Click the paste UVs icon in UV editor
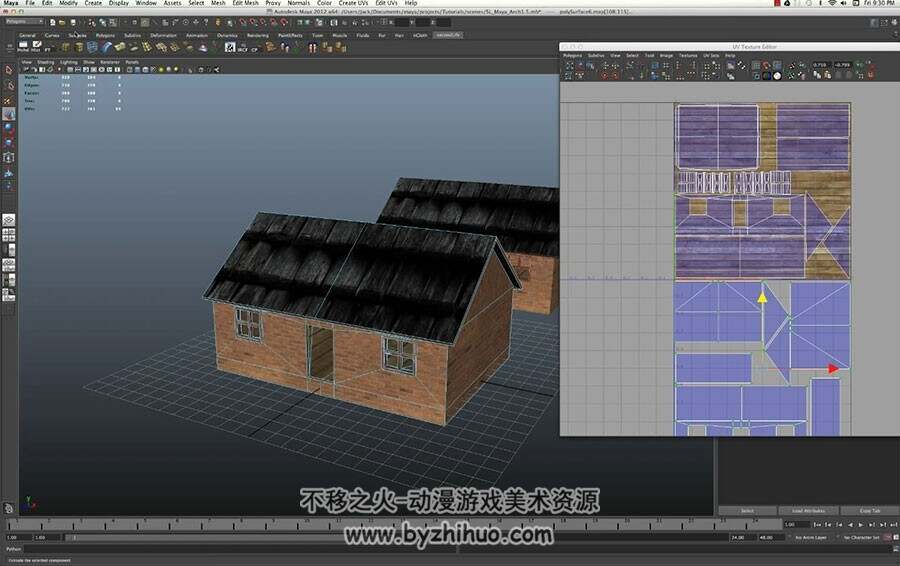The image size is (900, 566). 827,75
